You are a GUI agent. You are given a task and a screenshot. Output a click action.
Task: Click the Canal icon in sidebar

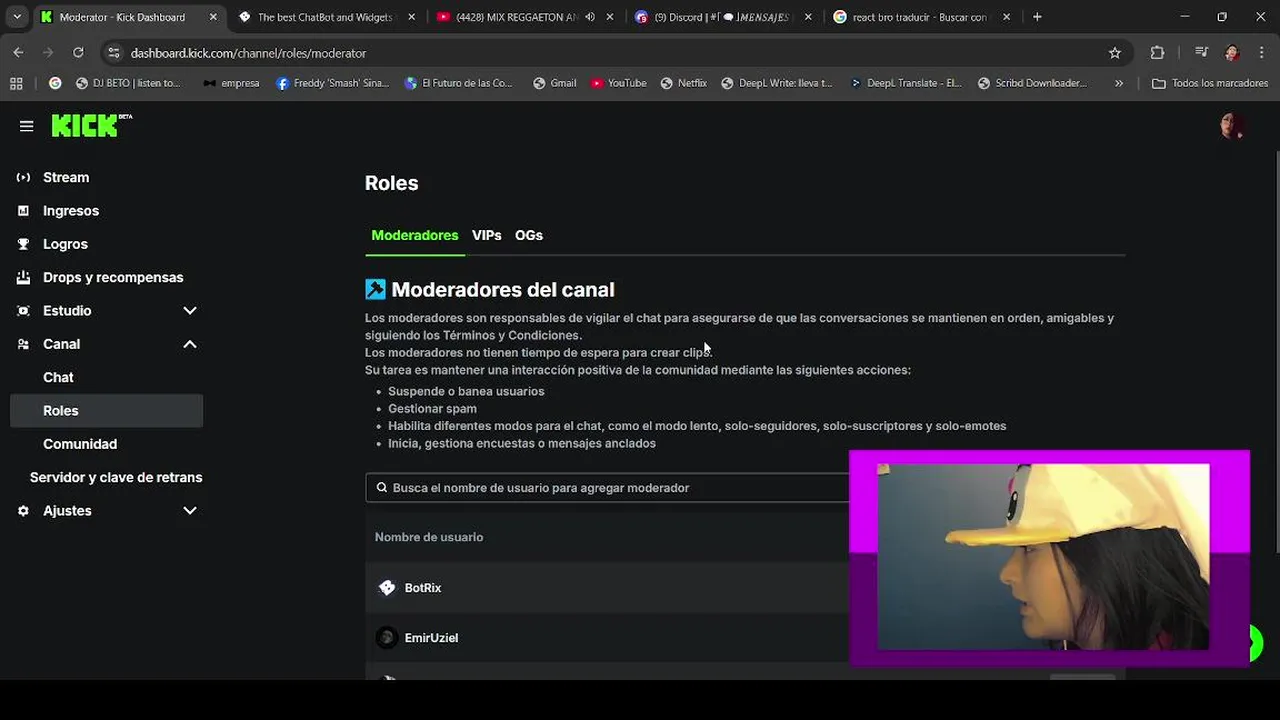pyautogui.click(x=23, y=344)
